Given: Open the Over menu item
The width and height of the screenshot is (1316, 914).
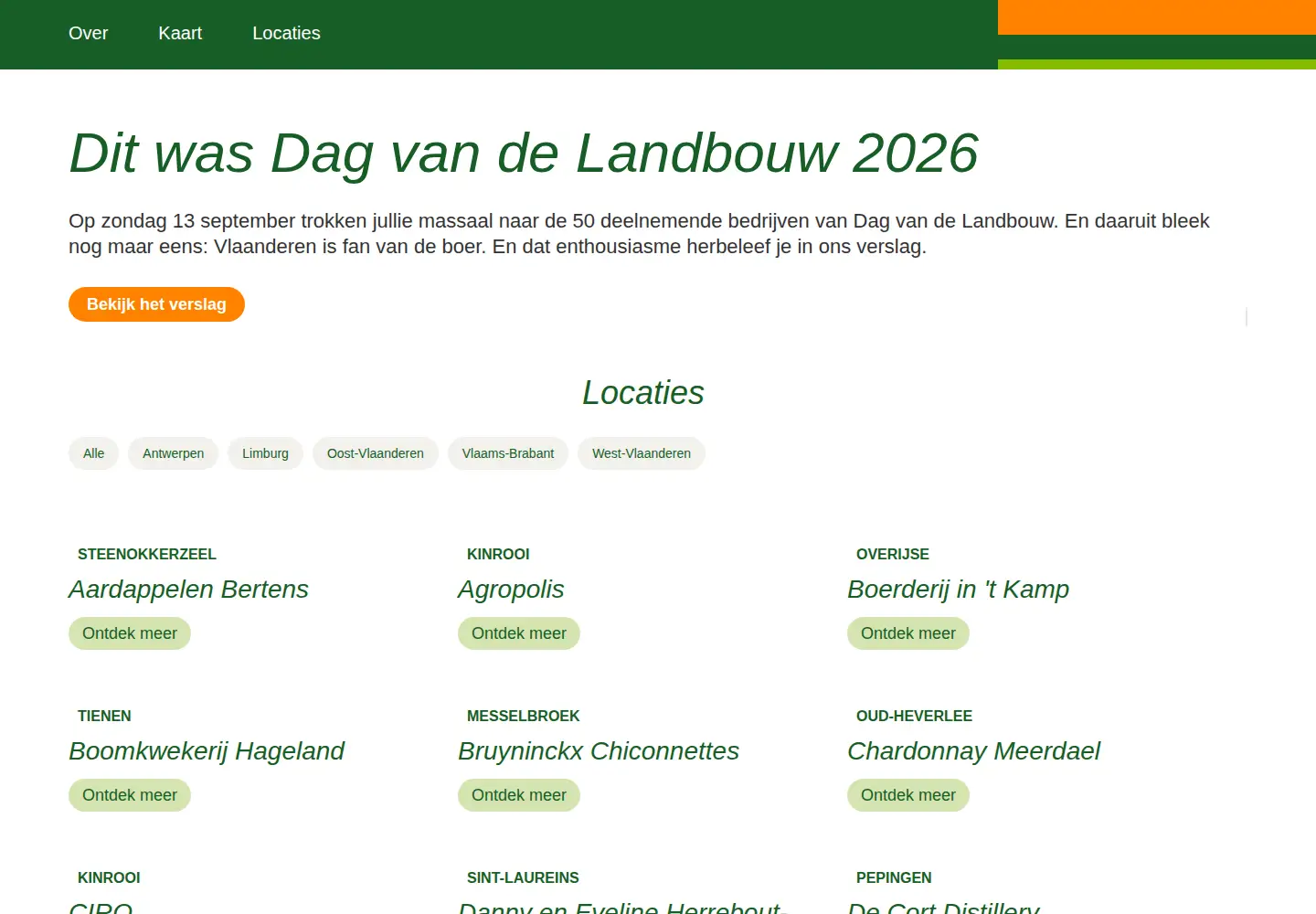Looking at the screenshot, I should [x=88, y=33].
